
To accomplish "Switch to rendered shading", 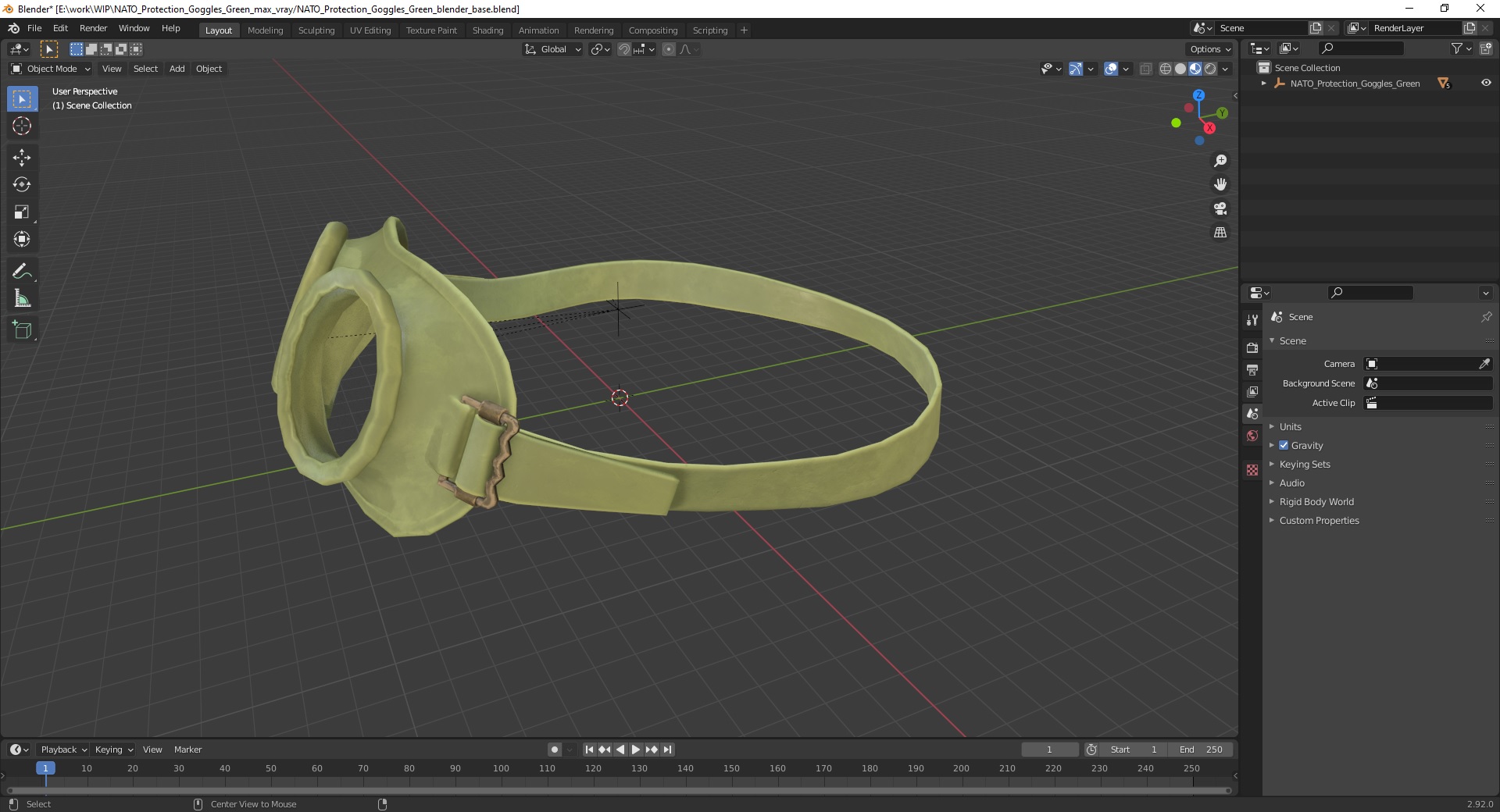I will point(1210,69).
